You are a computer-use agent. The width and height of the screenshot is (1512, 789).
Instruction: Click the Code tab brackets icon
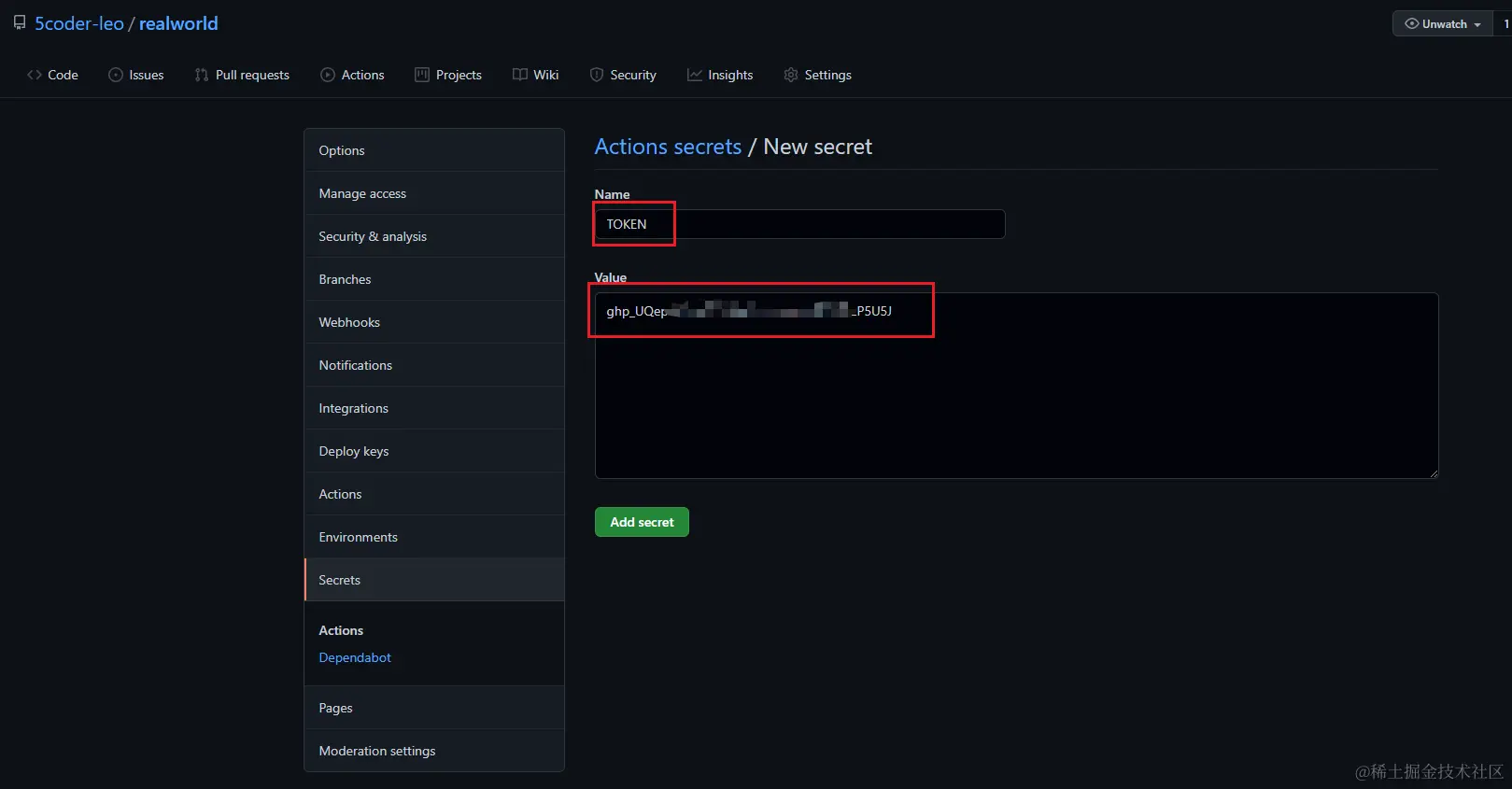tap(35, 75)
